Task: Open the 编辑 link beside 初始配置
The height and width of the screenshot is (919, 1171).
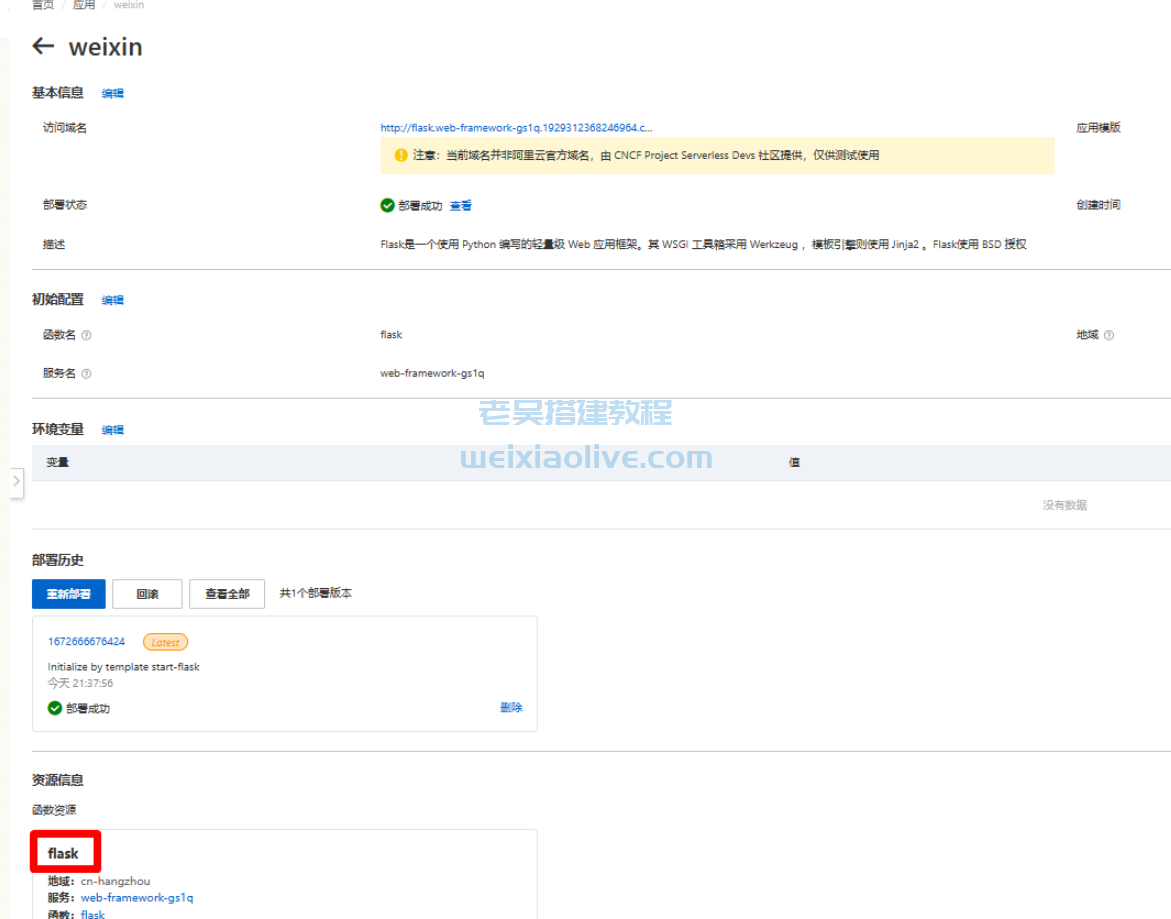Action: pyautogui.click(x=113, y=300)
